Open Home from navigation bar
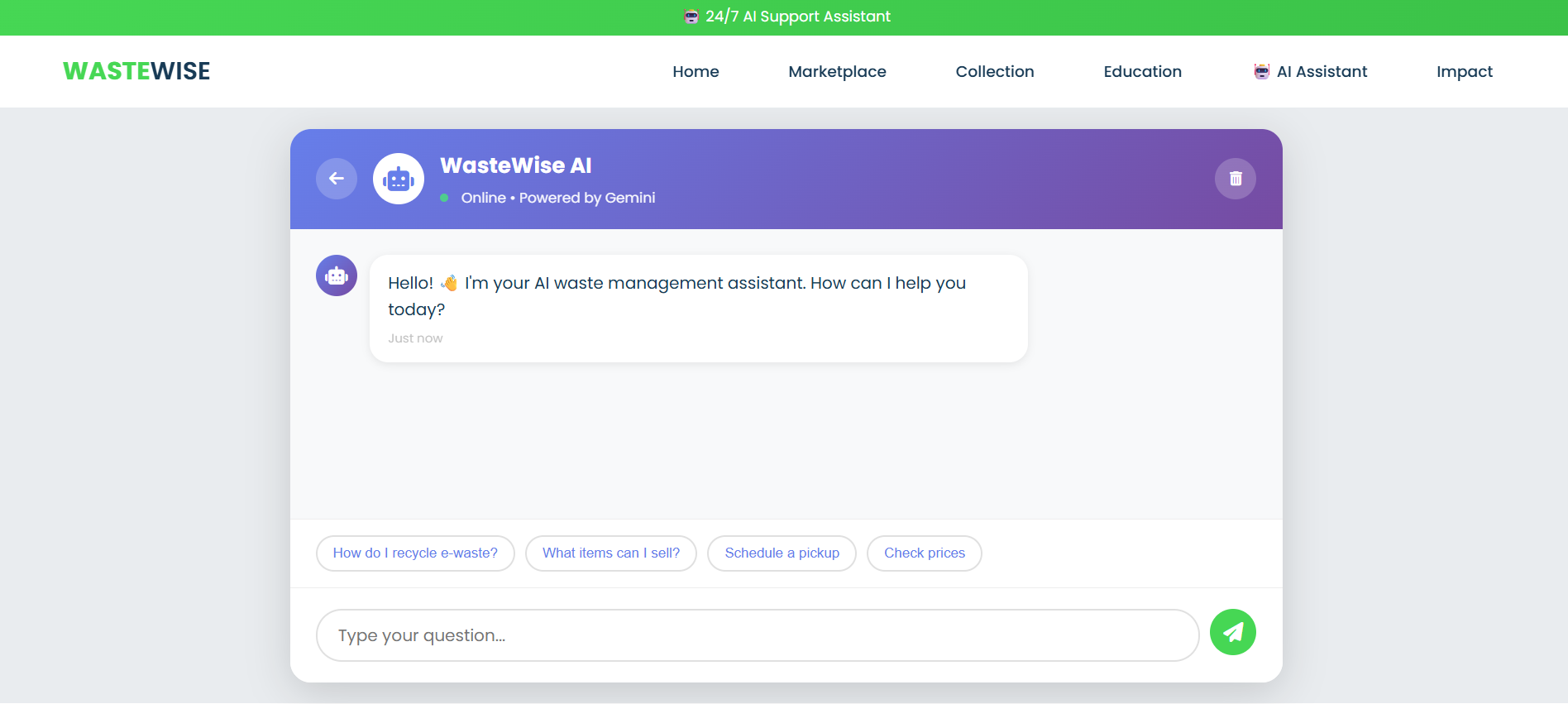 tap(696, 71)
